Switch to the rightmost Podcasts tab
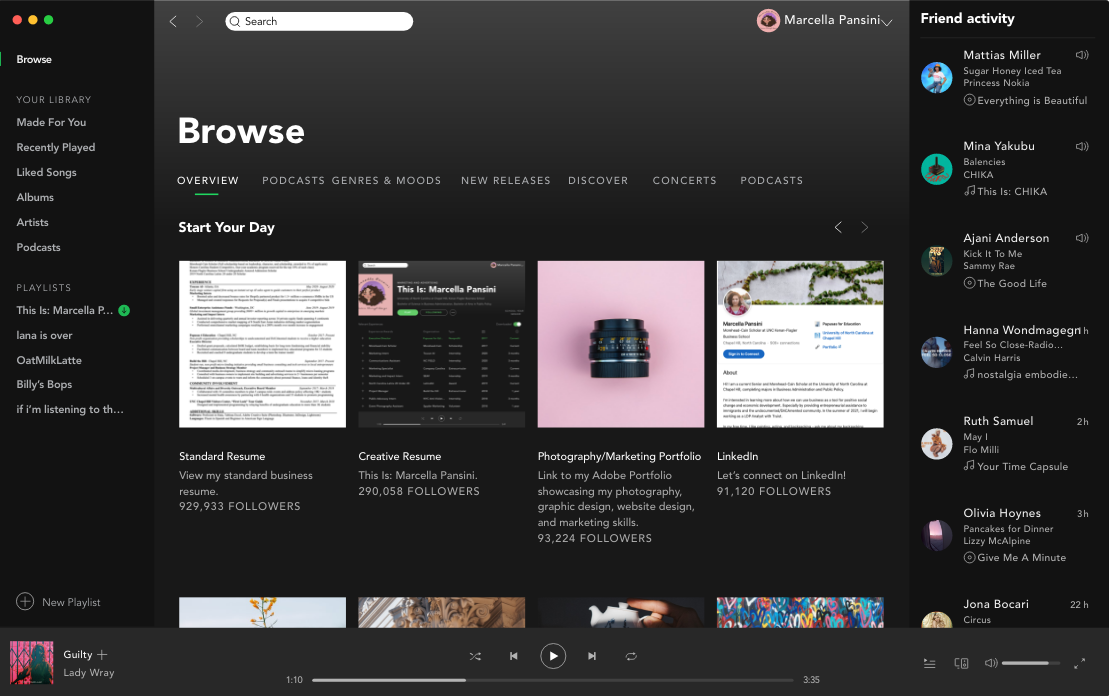The image size is (1109, 696). tap(772, 180)
